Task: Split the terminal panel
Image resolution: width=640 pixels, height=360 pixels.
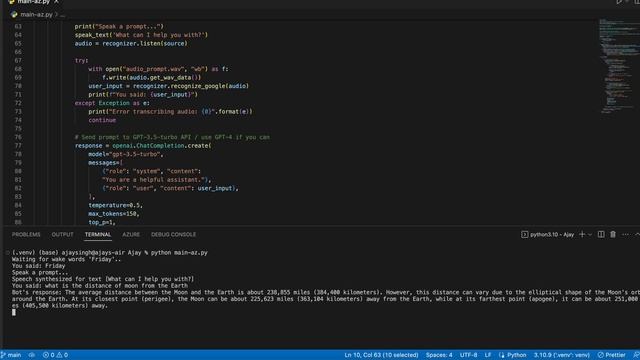Action: pos(601,234)
